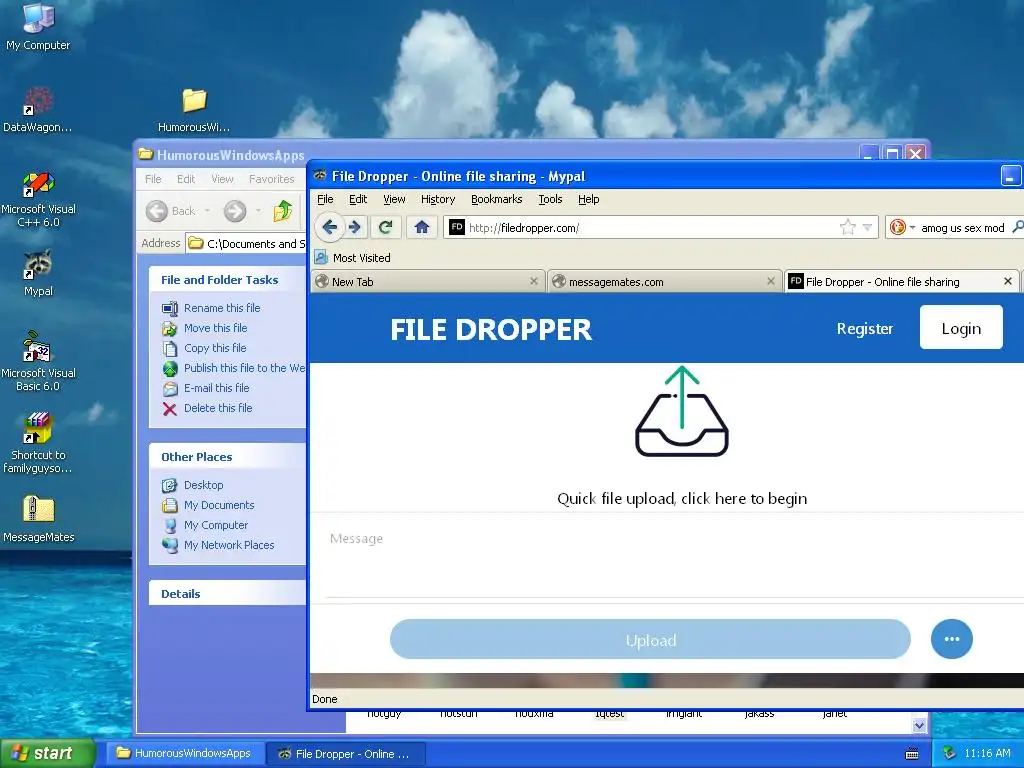Launch Microsoft Visual C++ 6.0 shortcut
Screen dimensions: 1024x768
click(x=38, y=199)
